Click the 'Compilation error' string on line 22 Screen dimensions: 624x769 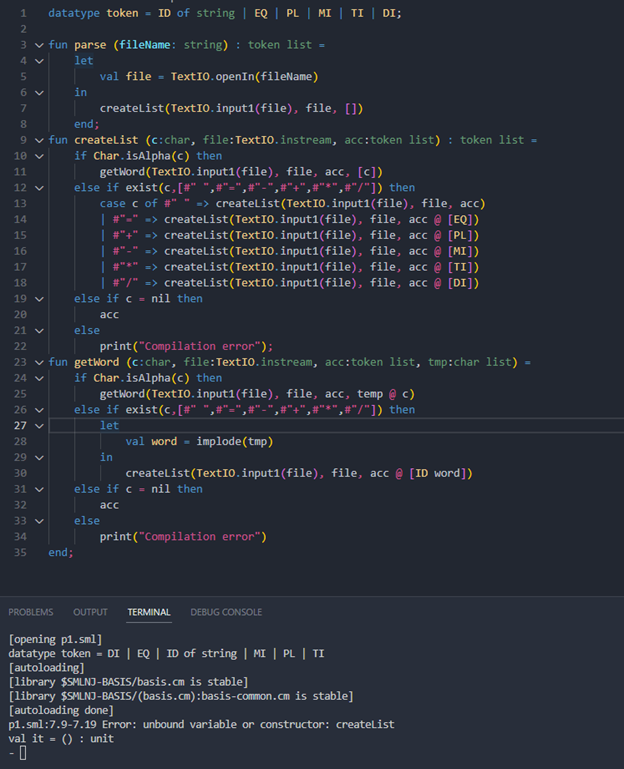(200, 346)
